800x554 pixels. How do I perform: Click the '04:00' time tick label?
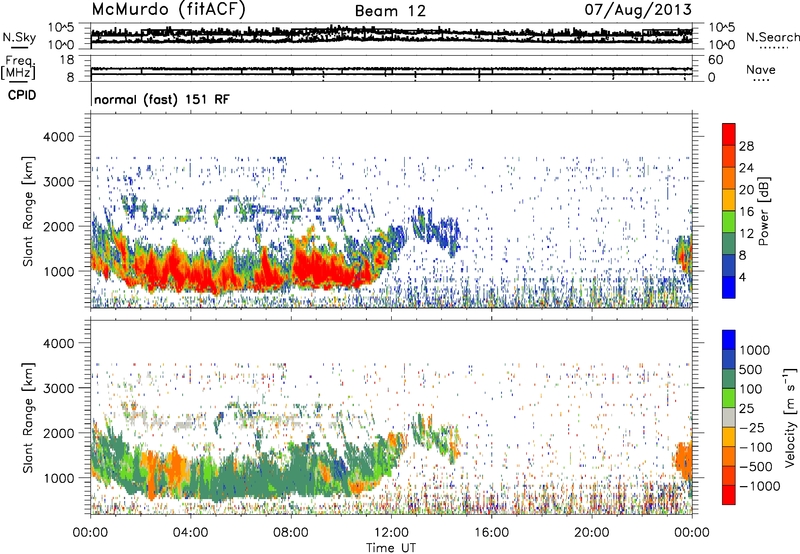(x=190, y=533)
